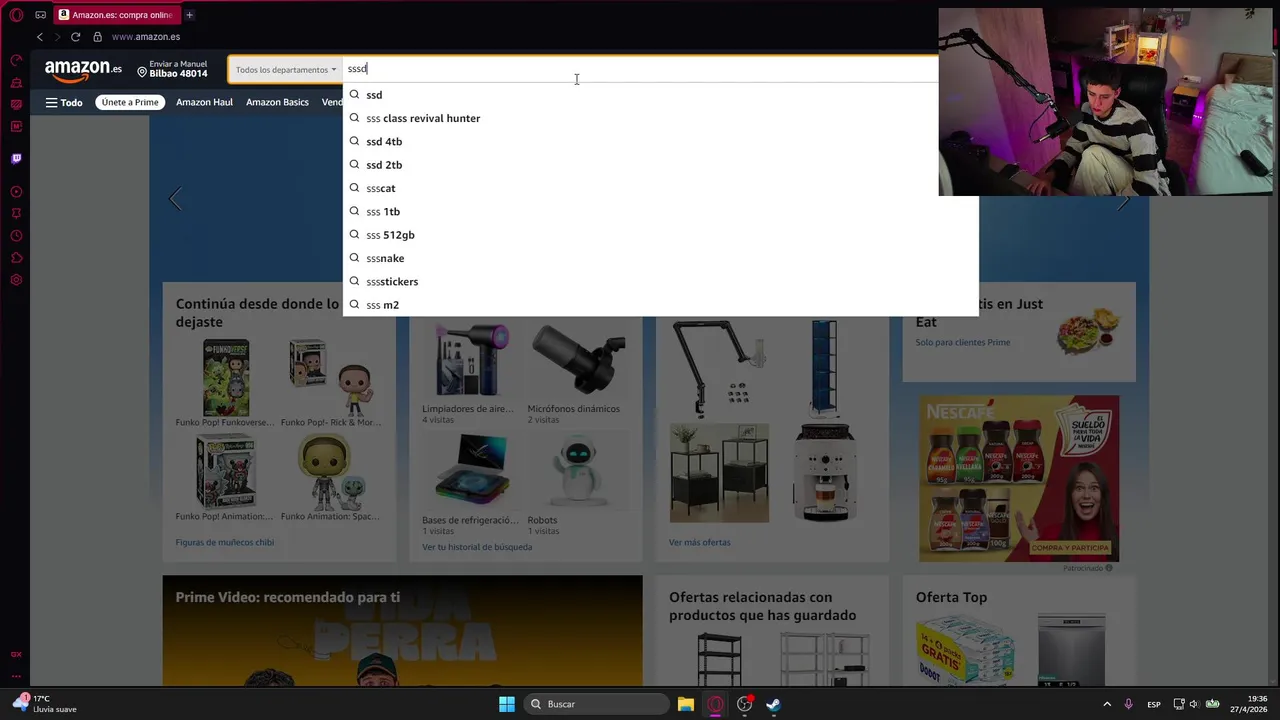Open the Nescafé sponsored ad banner
Screen dimensions: 1280x720
click(1019, 478)
